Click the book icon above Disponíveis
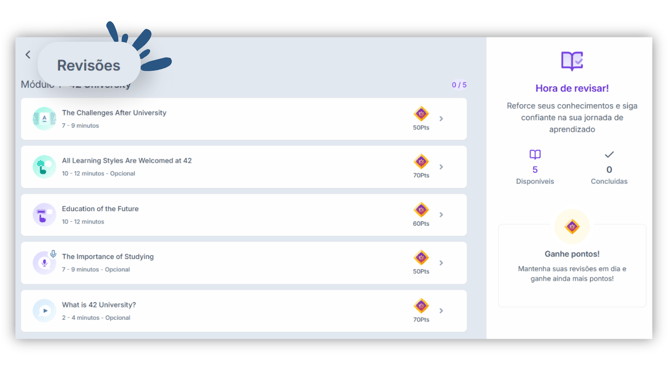The width and height of the screenshot is (670, 376). point(535,154)
